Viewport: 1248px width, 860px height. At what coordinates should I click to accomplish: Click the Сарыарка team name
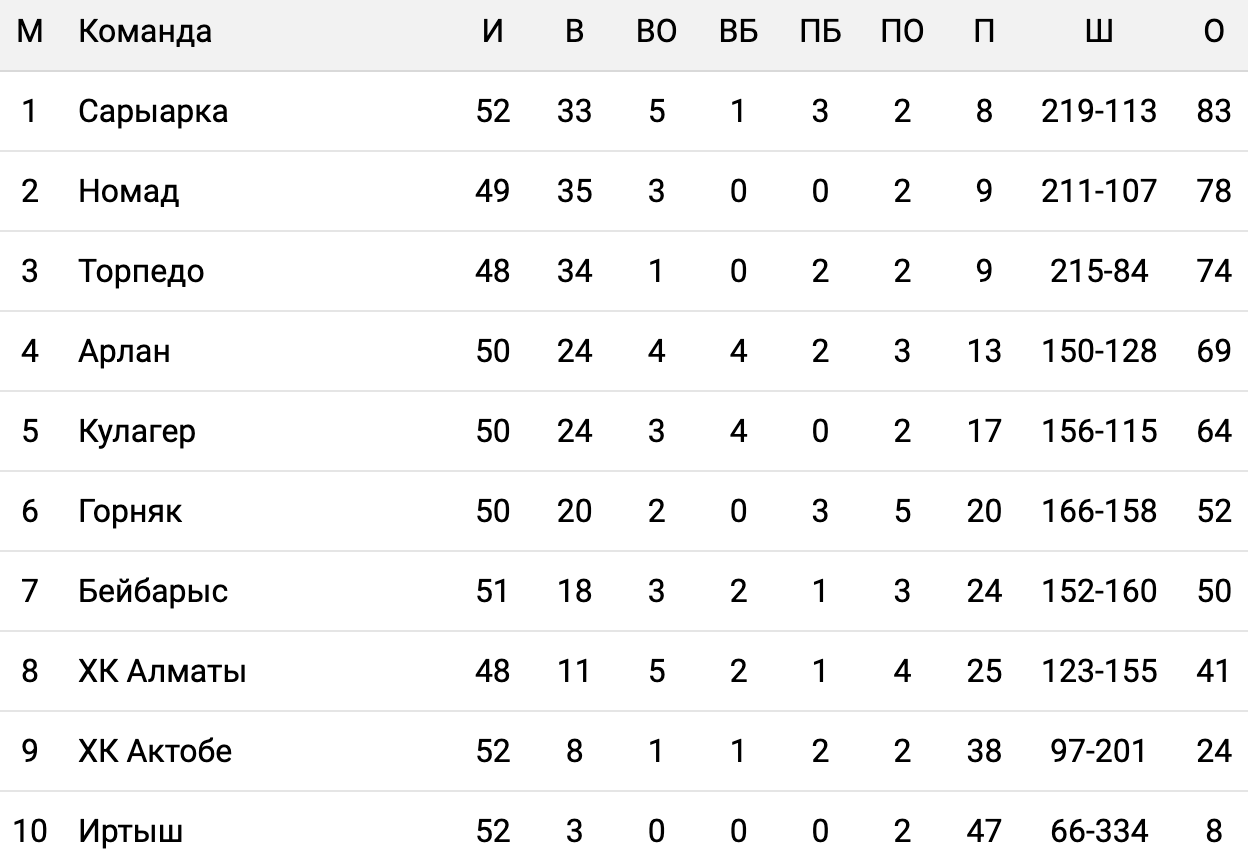point(153,111)
